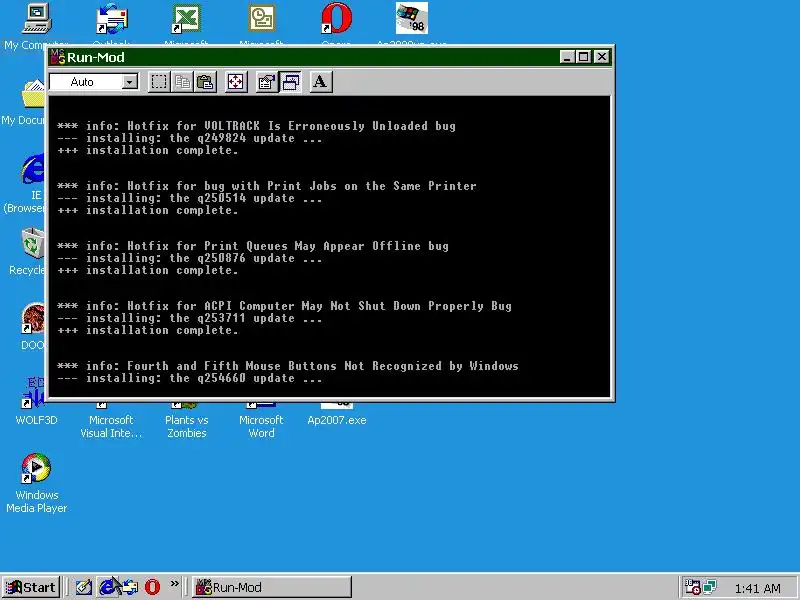The image size is (800, 600).
Task: Open the MS-DOS system menu icon in title bar
Action: pos(58,57)
